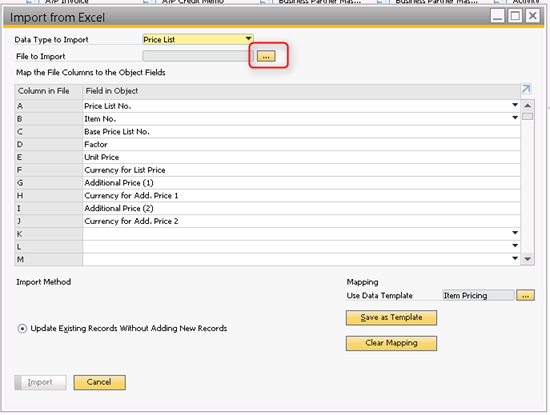Click the mapping table scrollbar thumb
Screen dimensions: 550x415
point(527,116)
